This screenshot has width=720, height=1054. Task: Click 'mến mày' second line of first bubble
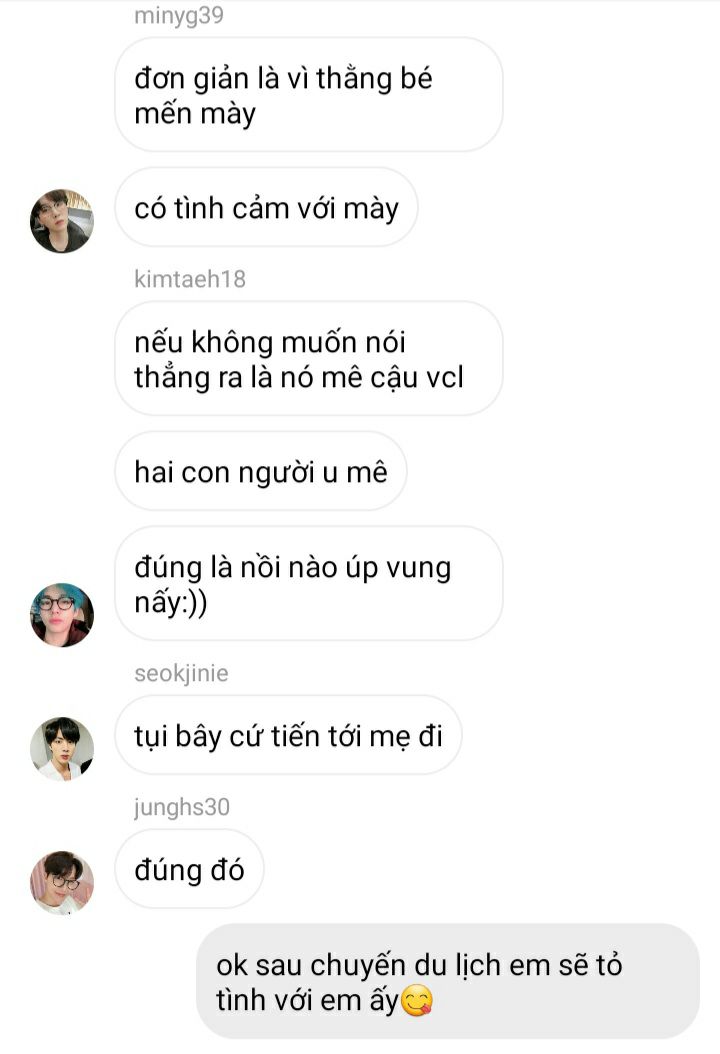tap(195, 114)
